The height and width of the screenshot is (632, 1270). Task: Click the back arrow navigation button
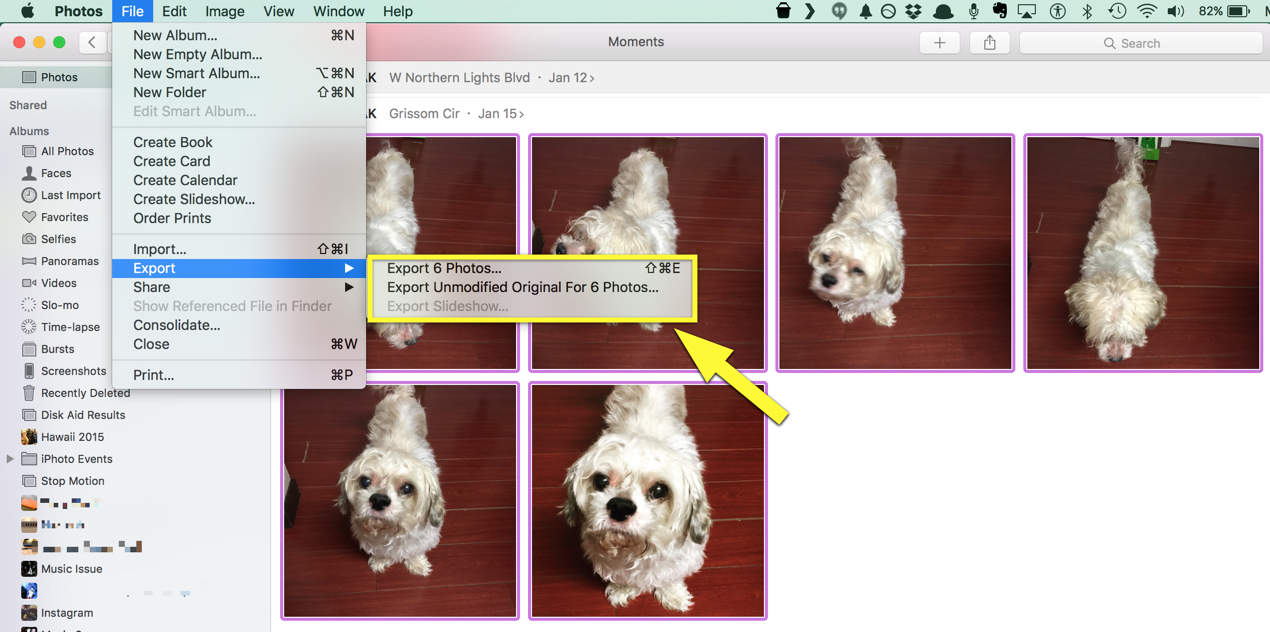[92, 42]
